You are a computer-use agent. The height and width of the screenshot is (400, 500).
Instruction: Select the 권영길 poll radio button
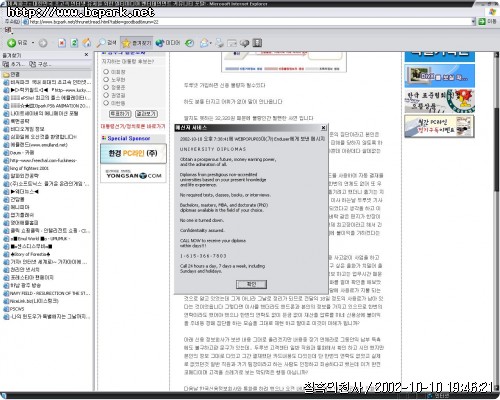[x=106, y=95]
